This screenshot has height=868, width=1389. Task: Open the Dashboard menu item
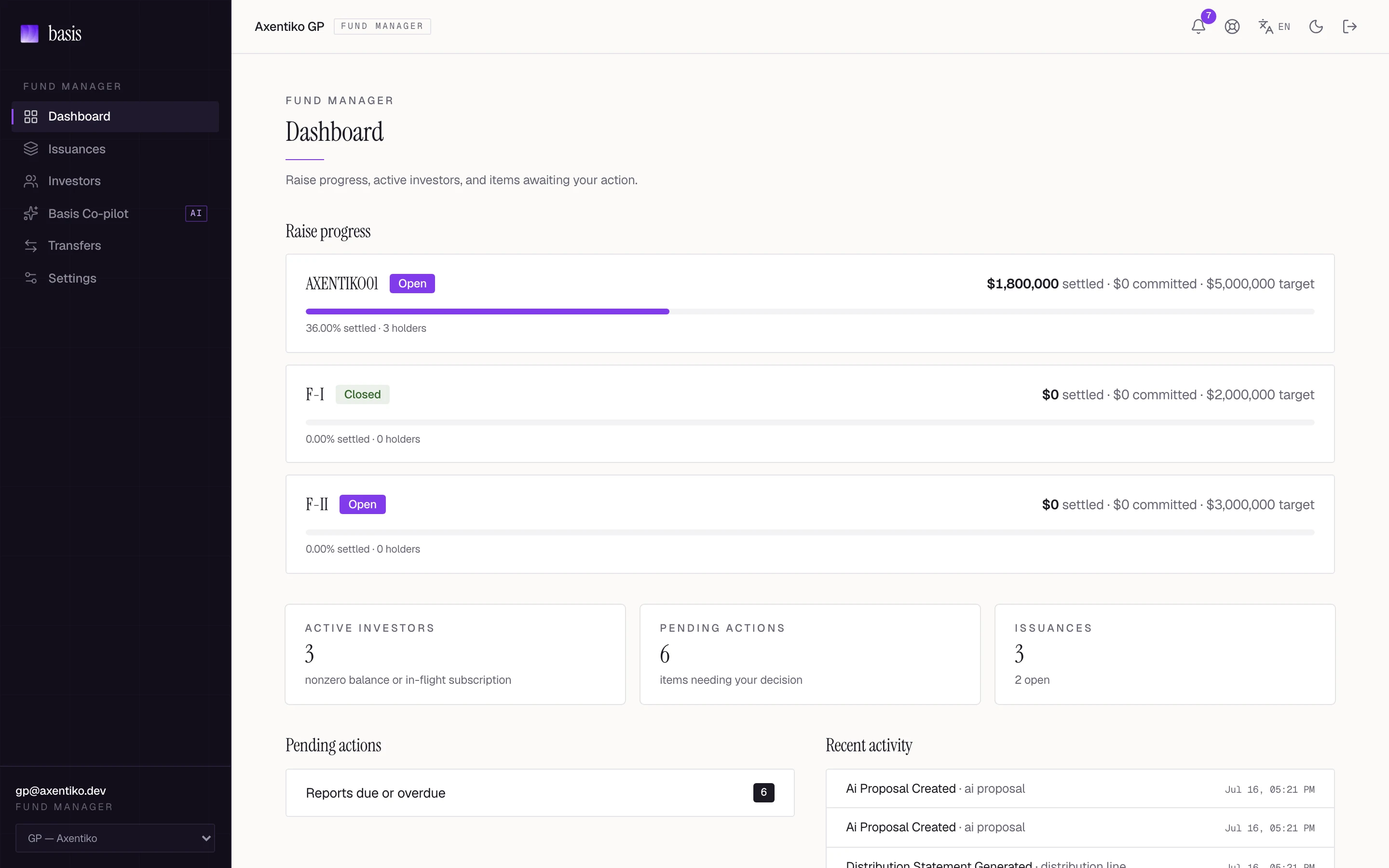[115, 117]
